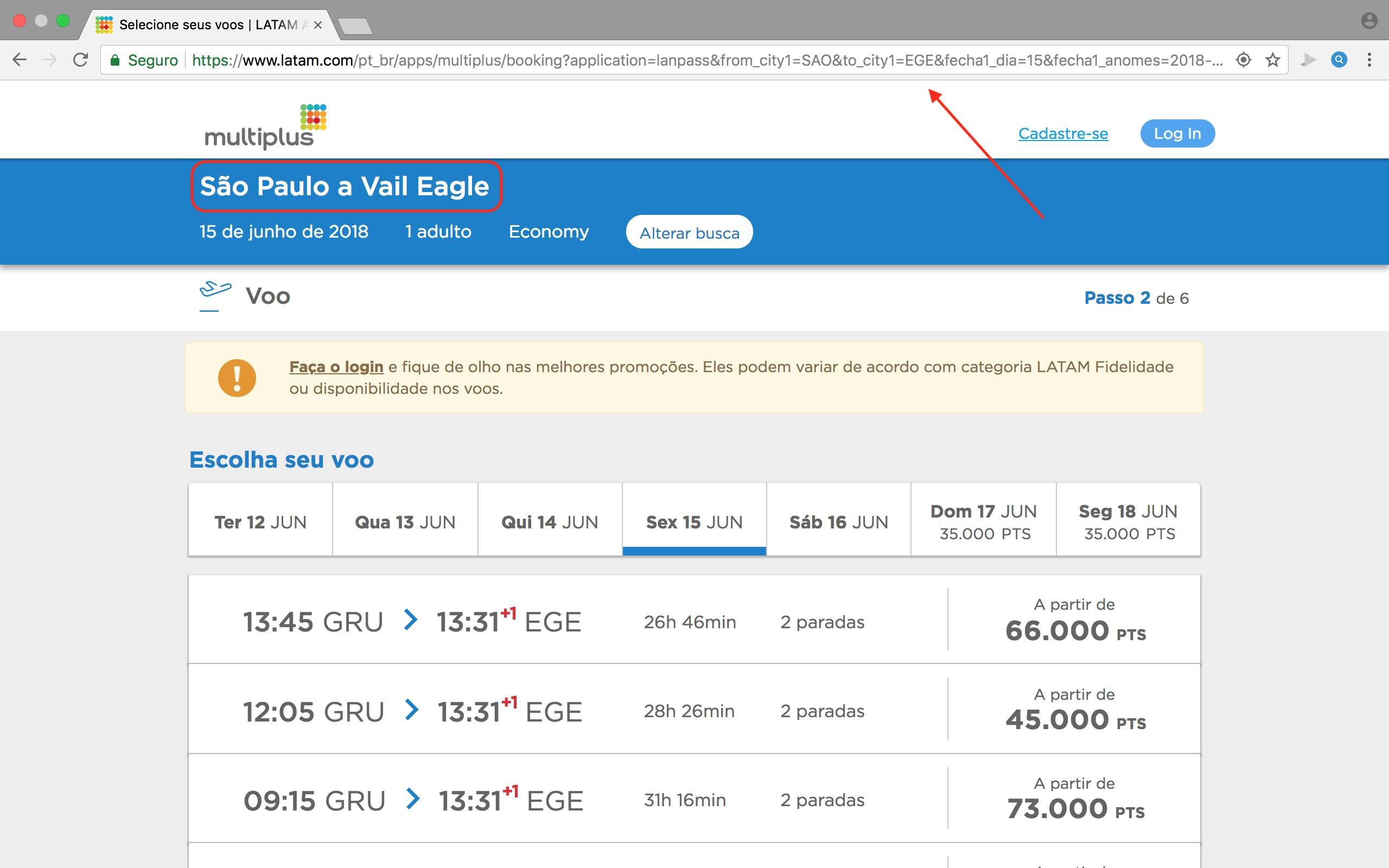Screen dimensions: 1389x868
Task: Click the Log In button
Action: [x=1177, y=133]
